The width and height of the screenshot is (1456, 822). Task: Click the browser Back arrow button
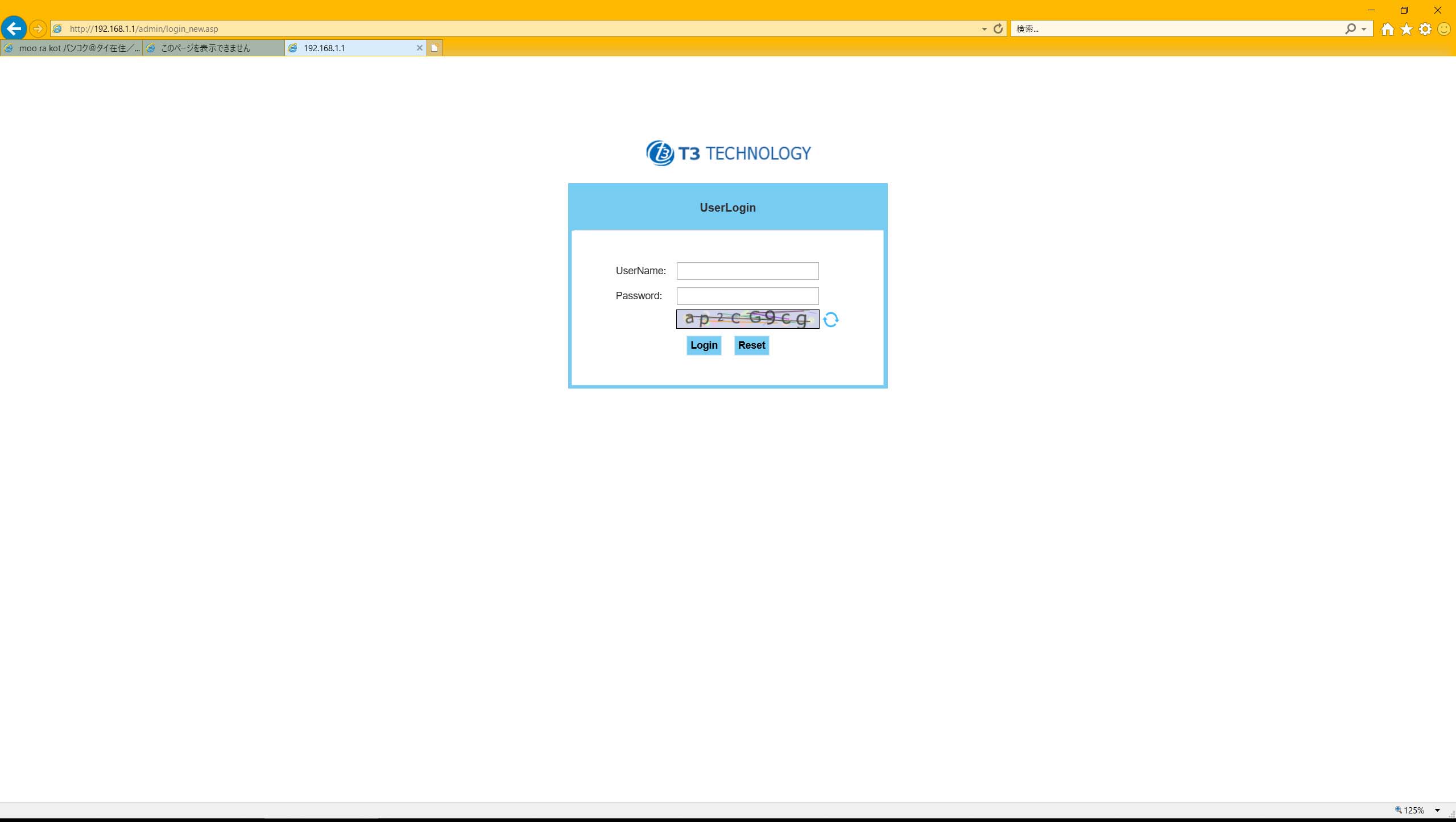tap(14, 28)
